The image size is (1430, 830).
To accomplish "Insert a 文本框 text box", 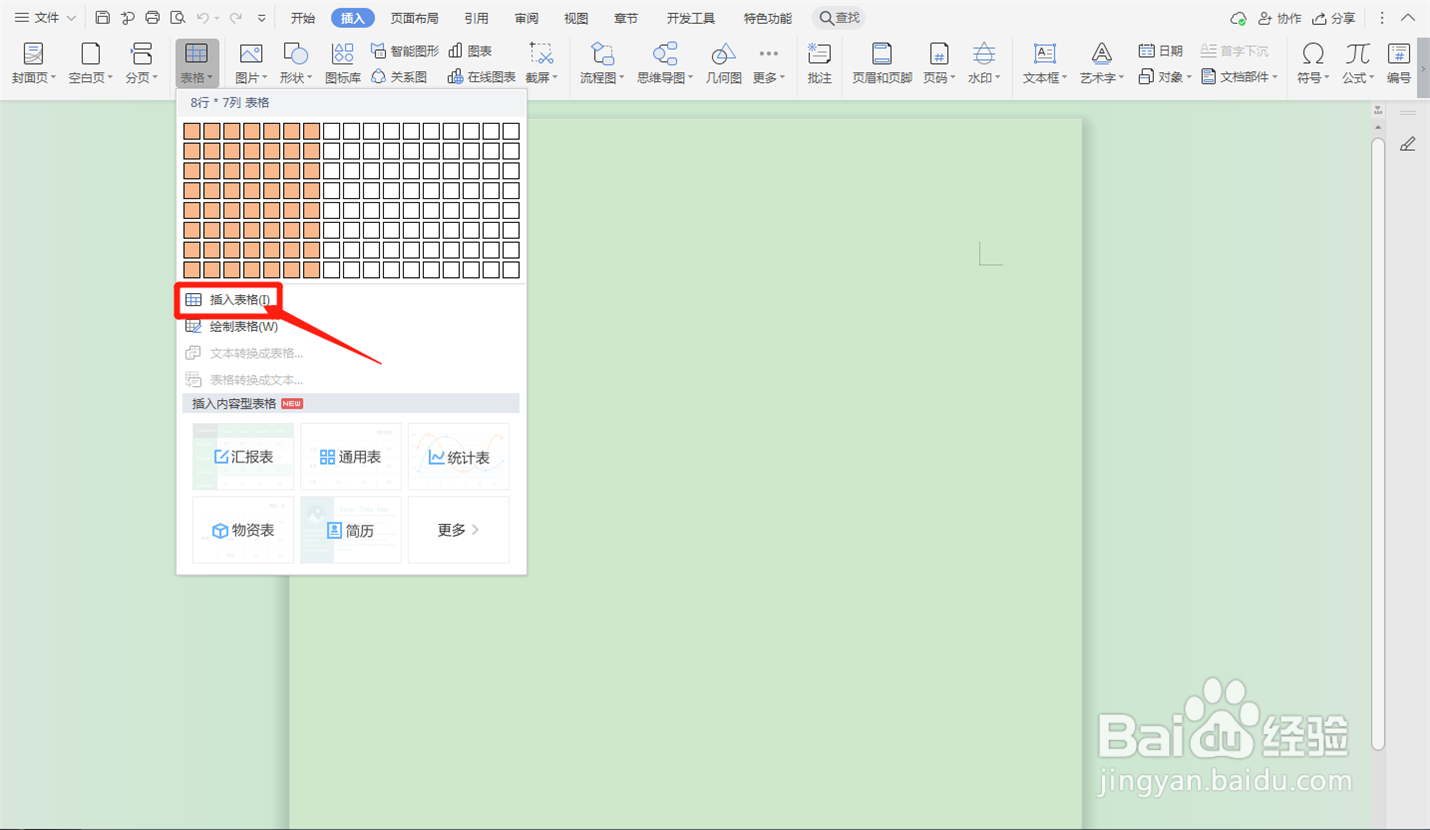I will pyautogui.click(x=1045, y=63).
